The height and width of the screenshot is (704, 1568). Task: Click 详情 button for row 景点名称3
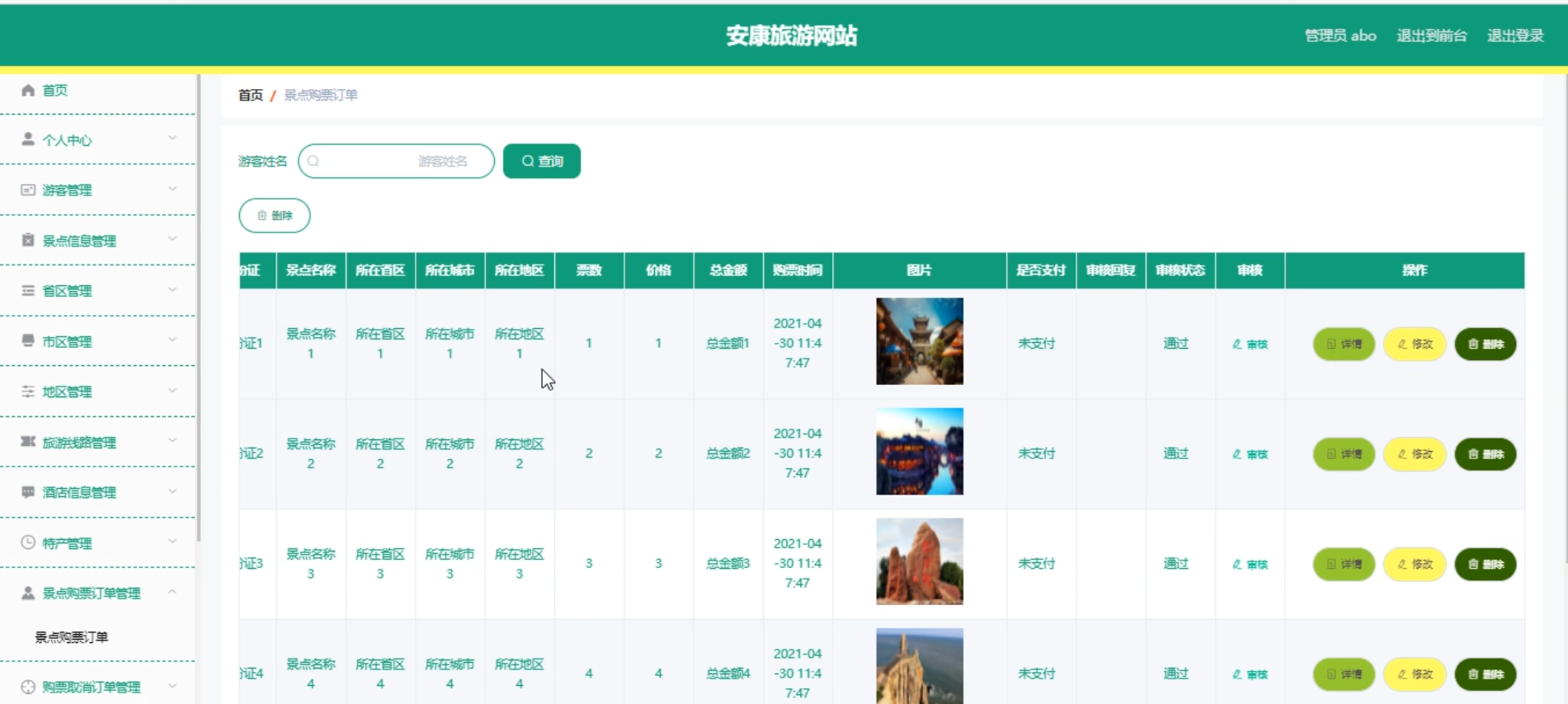pos(1344,565)
